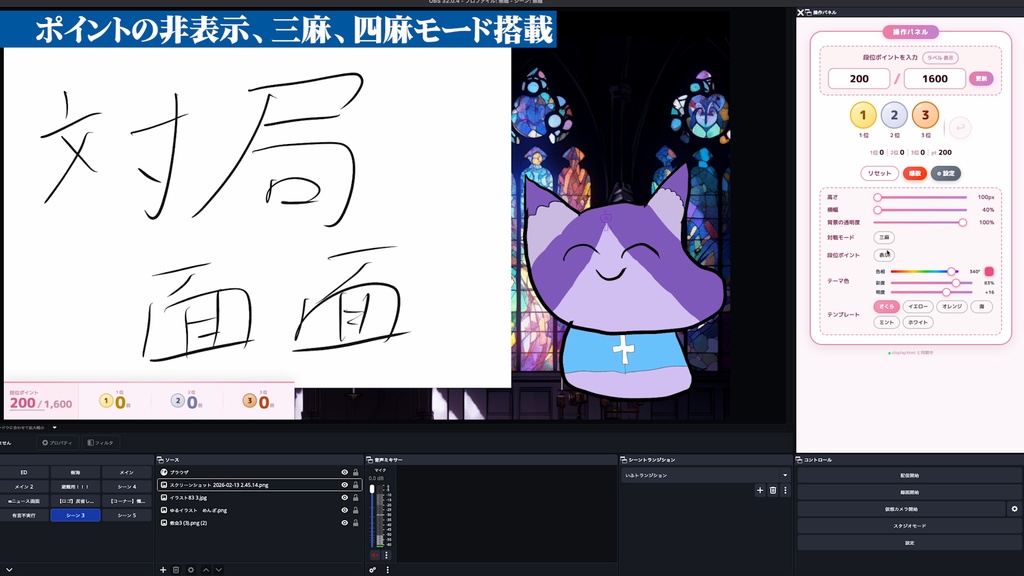Move source down with the down arrow icon
The width and height of the screenshot is (1024, 576).
[x=218, y=568]
